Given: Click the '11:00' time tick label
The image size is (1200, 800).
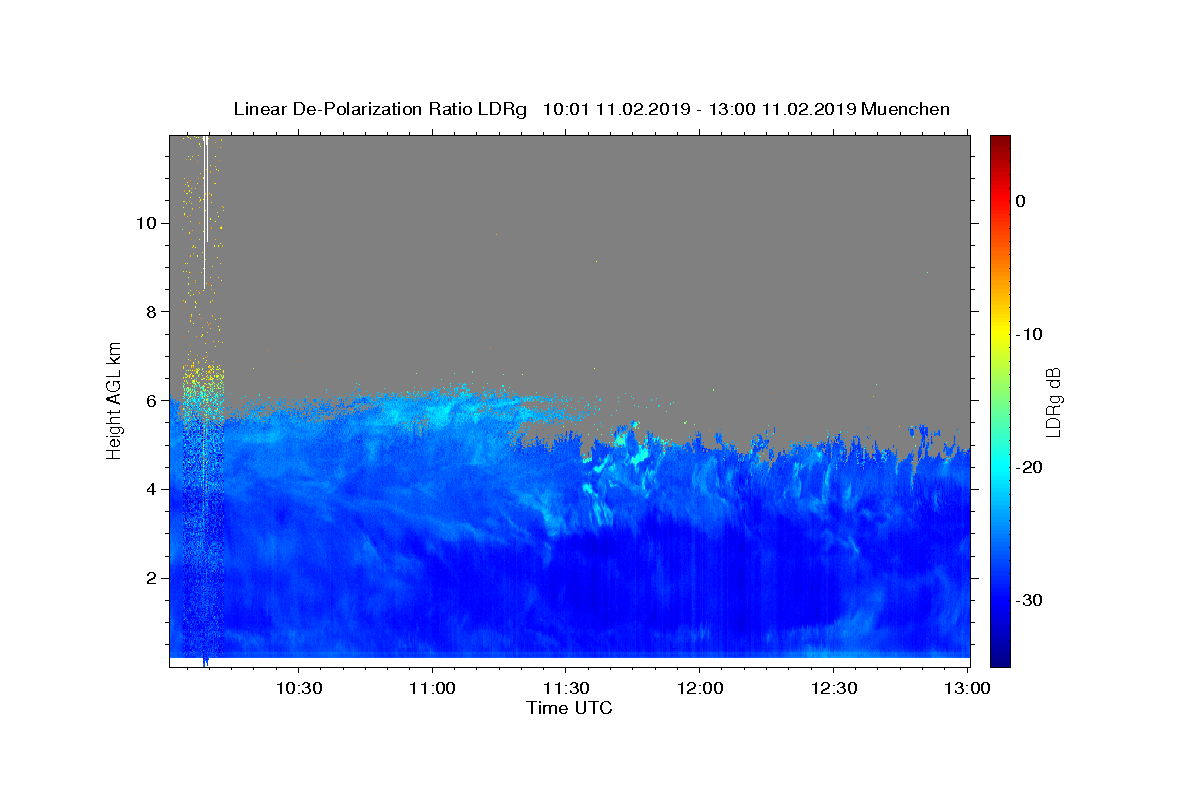Looking at the screenshot, I should tap(432, 688).
